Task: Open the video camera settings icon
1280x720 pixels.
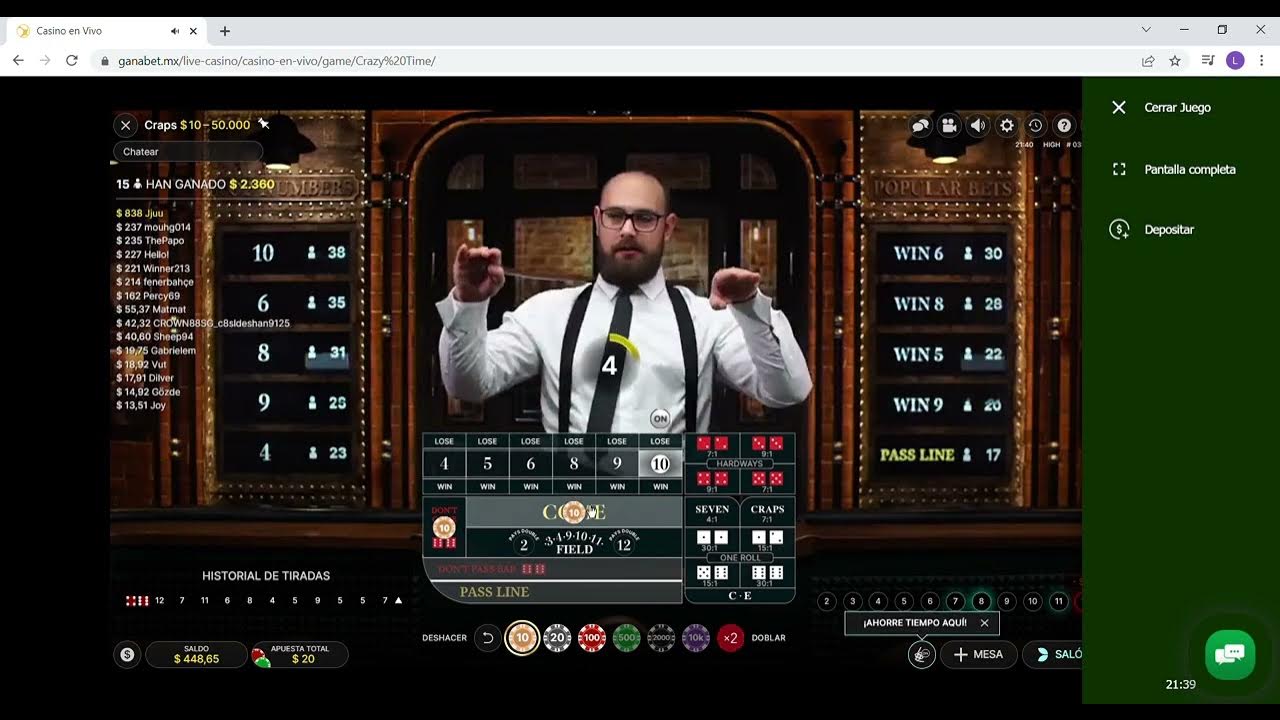Action: pos(949,125)
